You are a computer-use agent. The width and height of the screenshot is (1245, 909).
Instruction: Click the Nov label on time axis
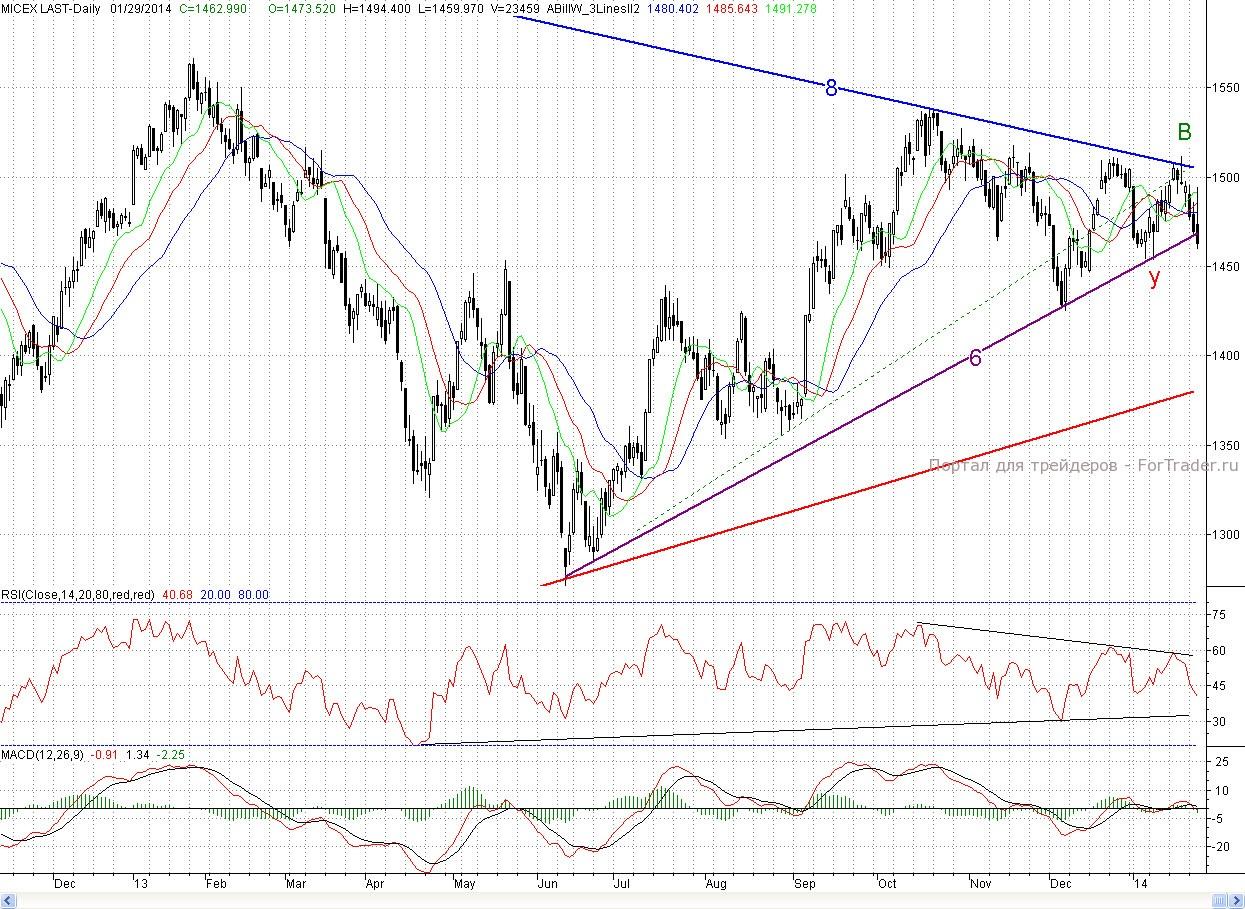[981, 884]
